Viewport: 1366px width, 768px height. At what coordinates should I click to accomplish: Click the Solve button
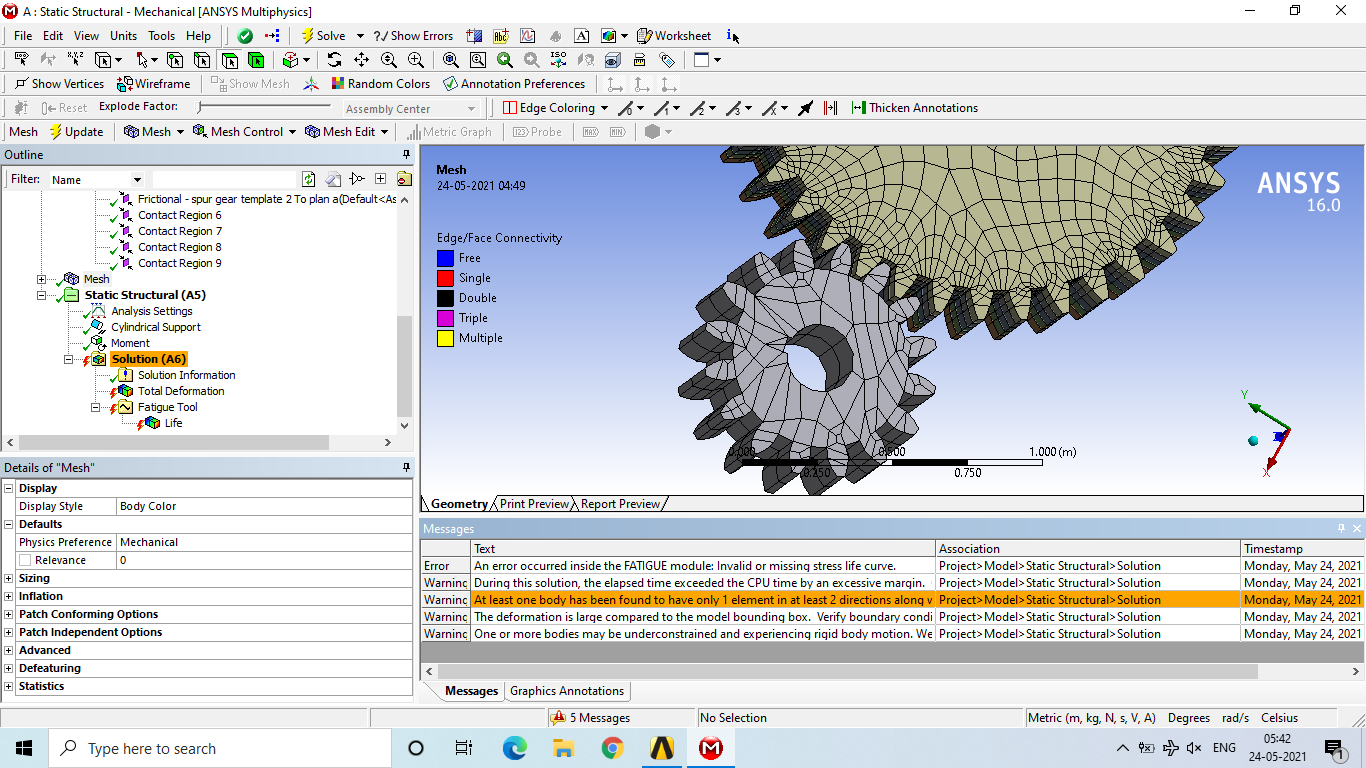(x=323, y=36)
